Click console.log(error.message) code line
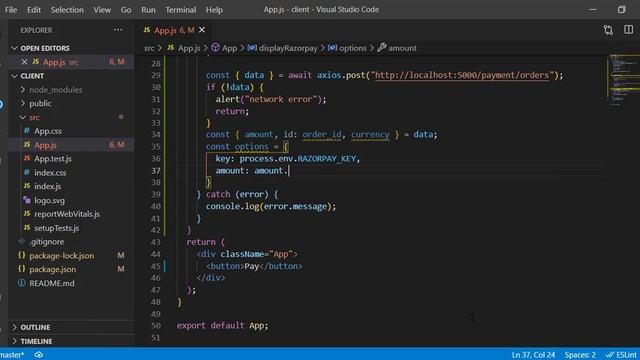 pyautogui.click(x=271, y=206)
